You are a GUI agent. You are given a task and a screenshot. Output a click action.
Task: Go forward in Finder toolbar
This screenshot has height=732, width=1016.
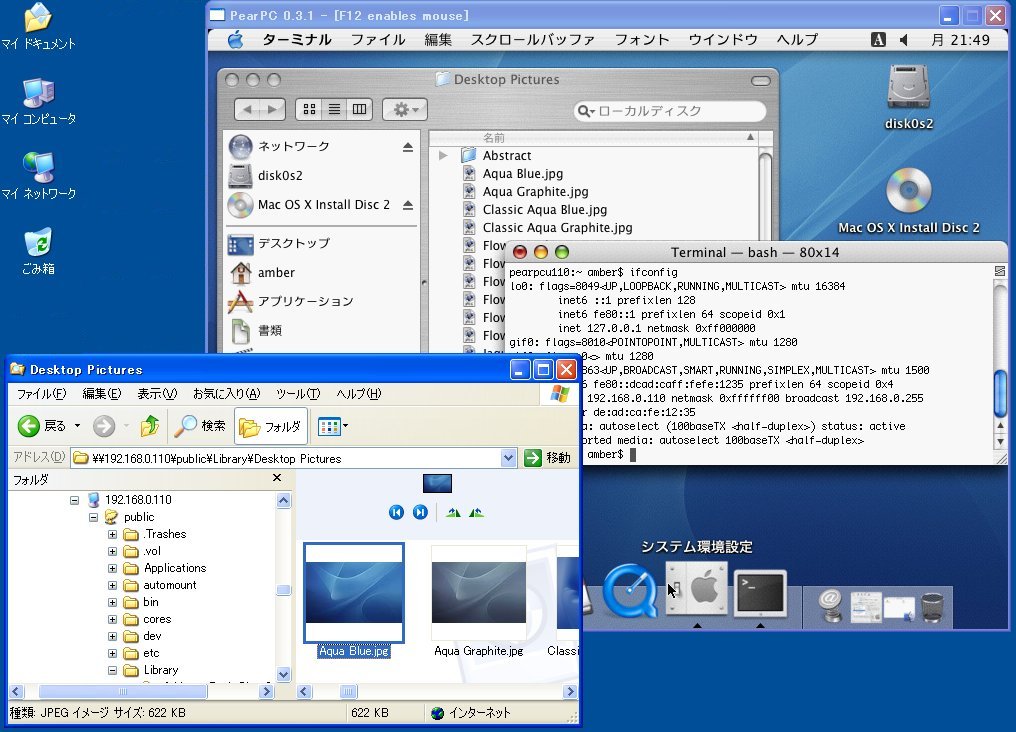pos(272,109)
